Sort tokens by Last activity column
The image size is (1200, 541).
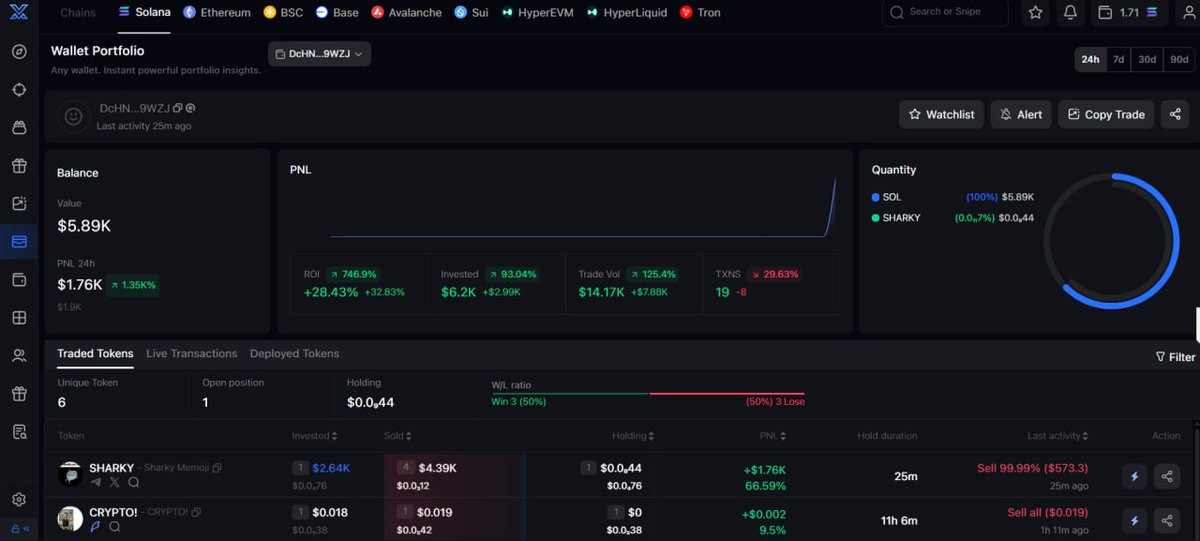[1058, 436]
